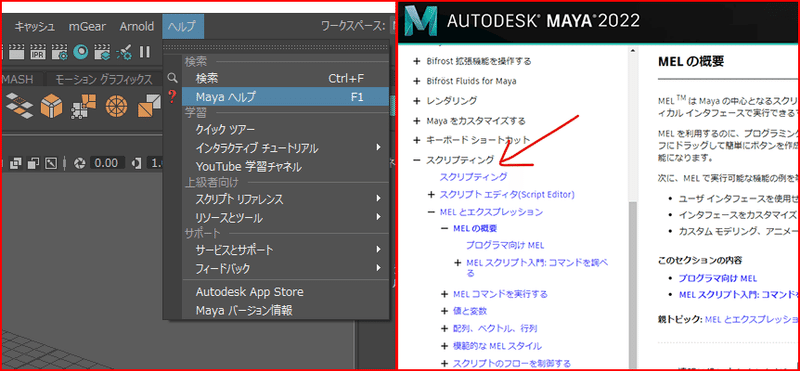Open the Render View clapperboard icon
The width and height of the screenshot is (800, 371).
17,51
